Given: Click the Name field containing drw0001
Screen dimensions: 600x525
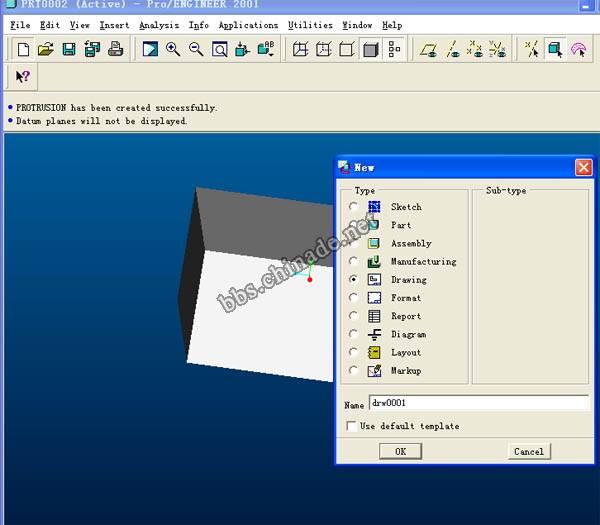Looking at the screenshot, I should click(x=479, y=403).
